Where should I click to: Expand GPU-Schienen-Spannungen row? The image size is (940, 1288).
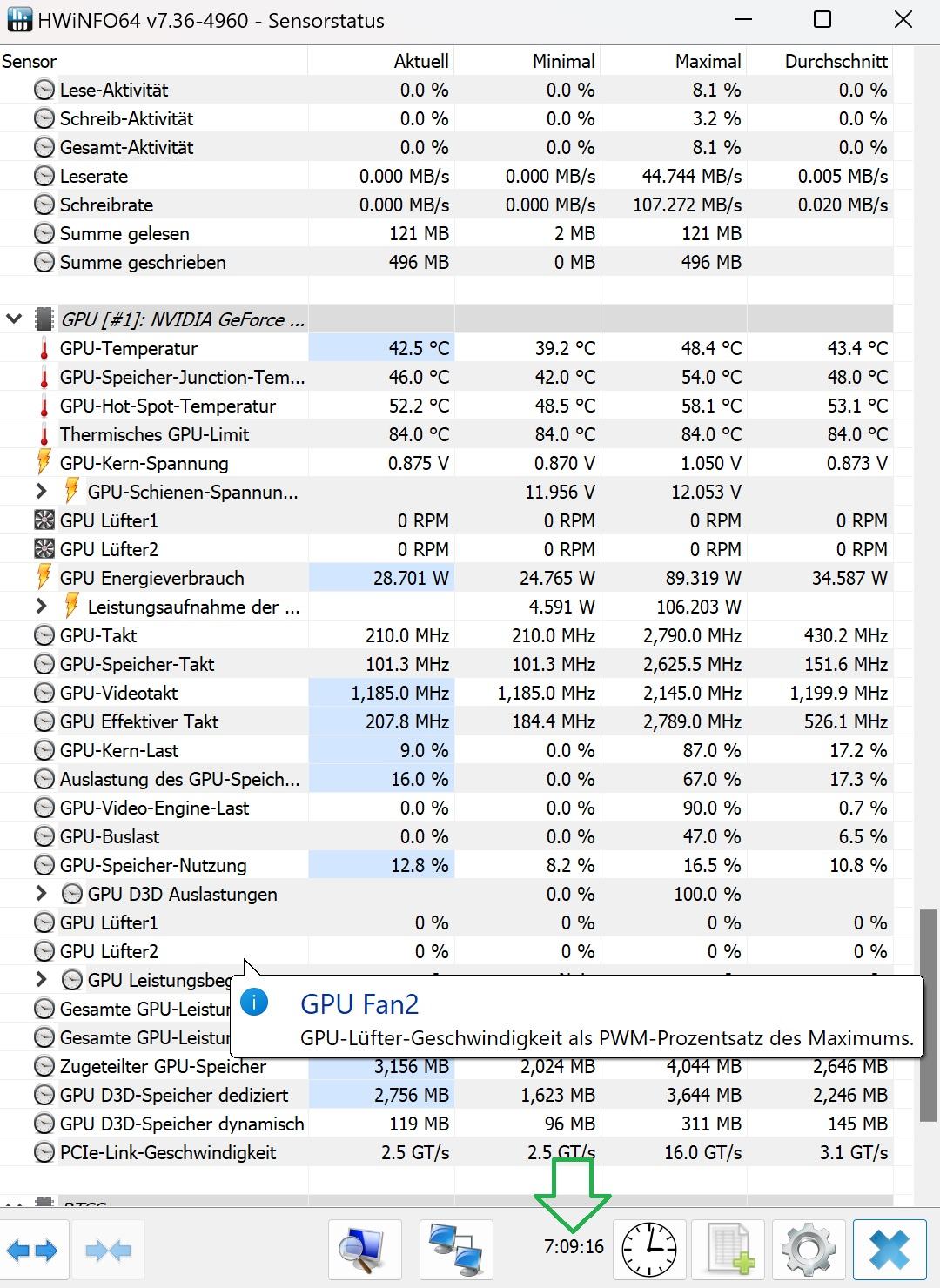point(41,492)
